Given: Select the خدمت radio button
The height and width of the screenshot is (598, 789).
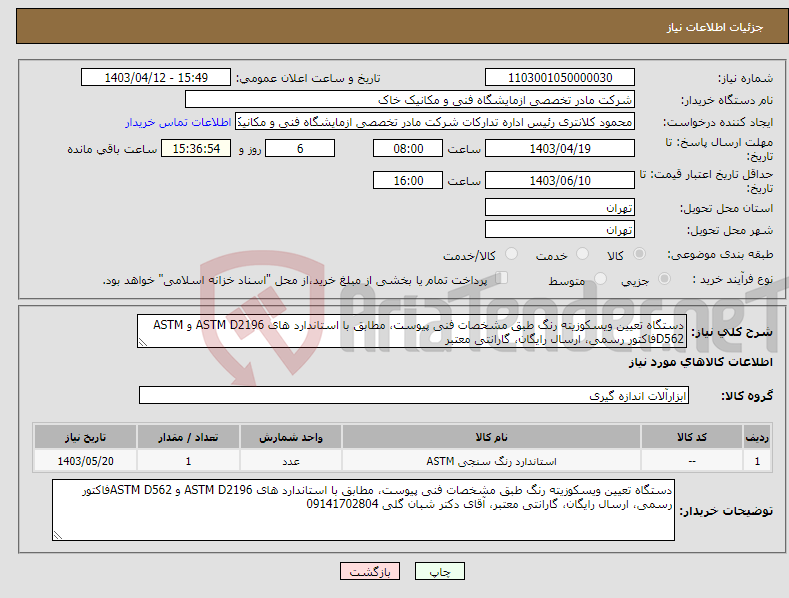Looking at the screenshot, I should point(582,254).
